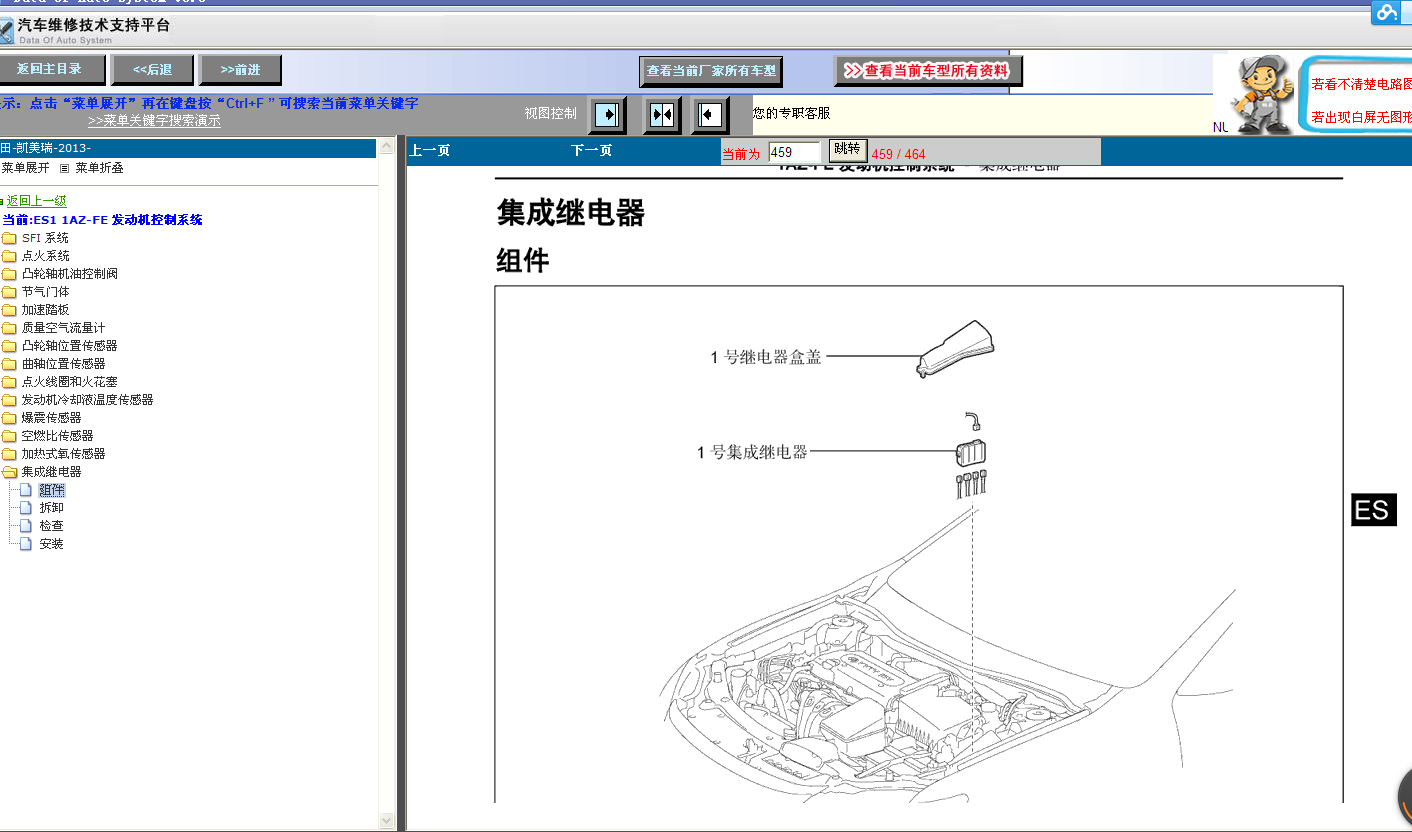Screen dimensions: 1412x832
Task: Click the page number input field
Action: (x=794, y=152)
